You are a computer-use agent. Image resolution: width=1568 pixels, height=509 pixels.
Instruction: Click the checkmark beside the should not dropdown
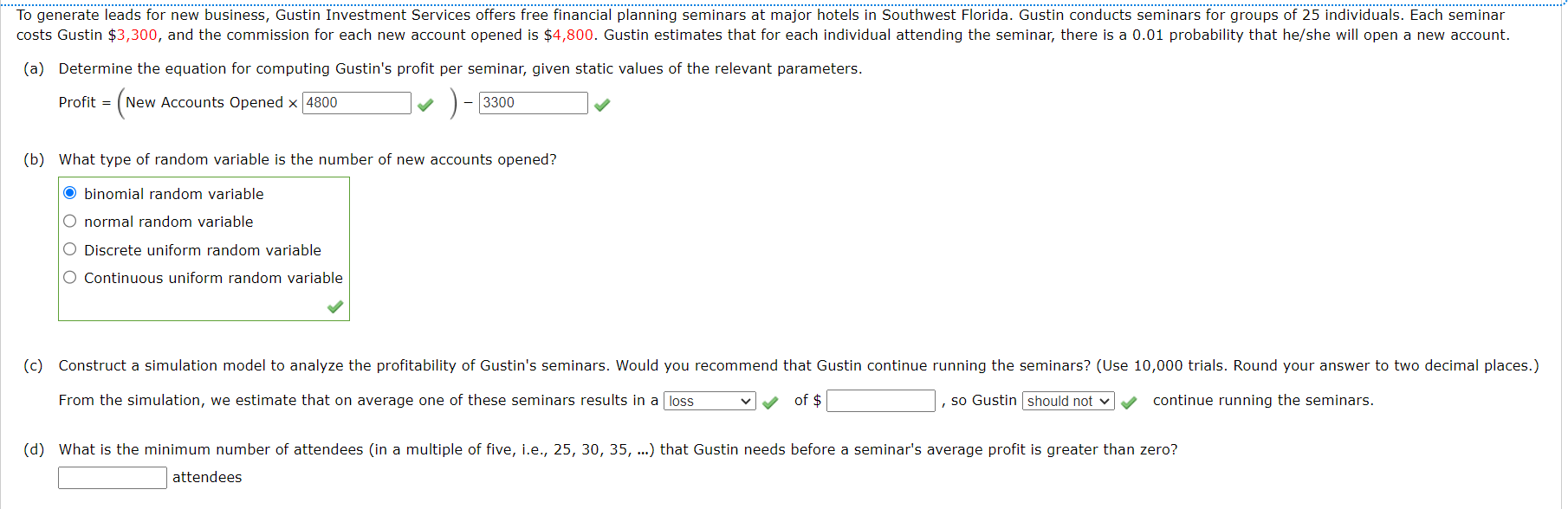click(x=1128, y=401)
